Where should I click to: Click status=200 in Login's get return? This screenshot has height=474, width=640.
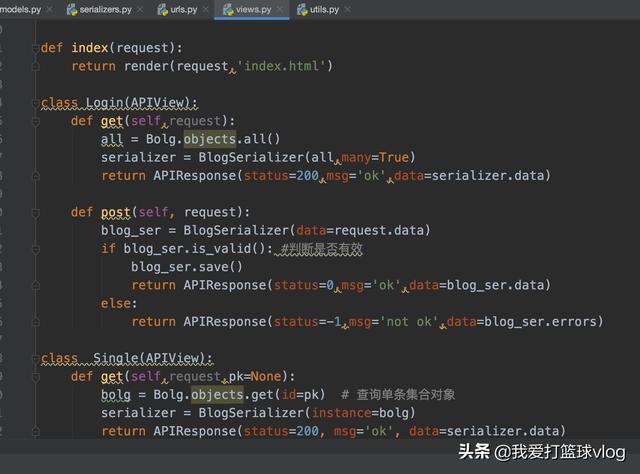[x=281, y=176]
